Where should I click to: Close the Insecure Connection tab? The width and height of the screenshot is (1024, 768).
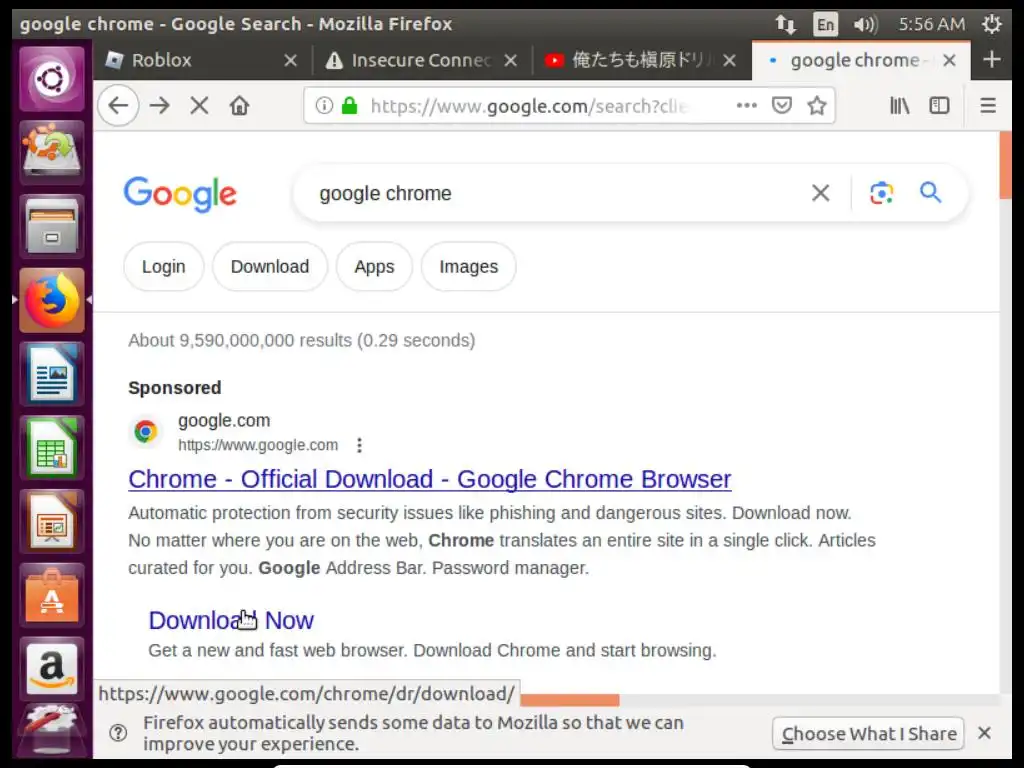[x=511, y=60]
